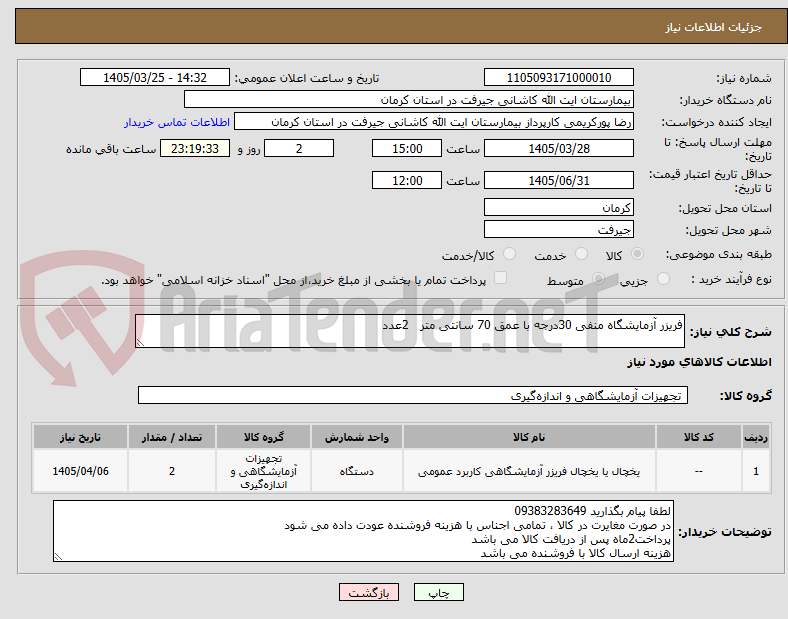
Task: Click the چاپ (print) button
Action: click(438, 592)
